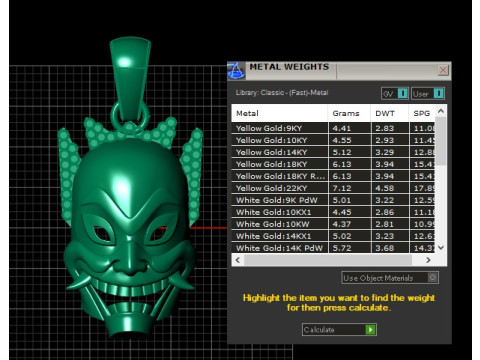Image resolution: width=480 pixels, height=360 pixels.
Task: Select the Yellow Gold:14KY row
Action: point(333,152)
